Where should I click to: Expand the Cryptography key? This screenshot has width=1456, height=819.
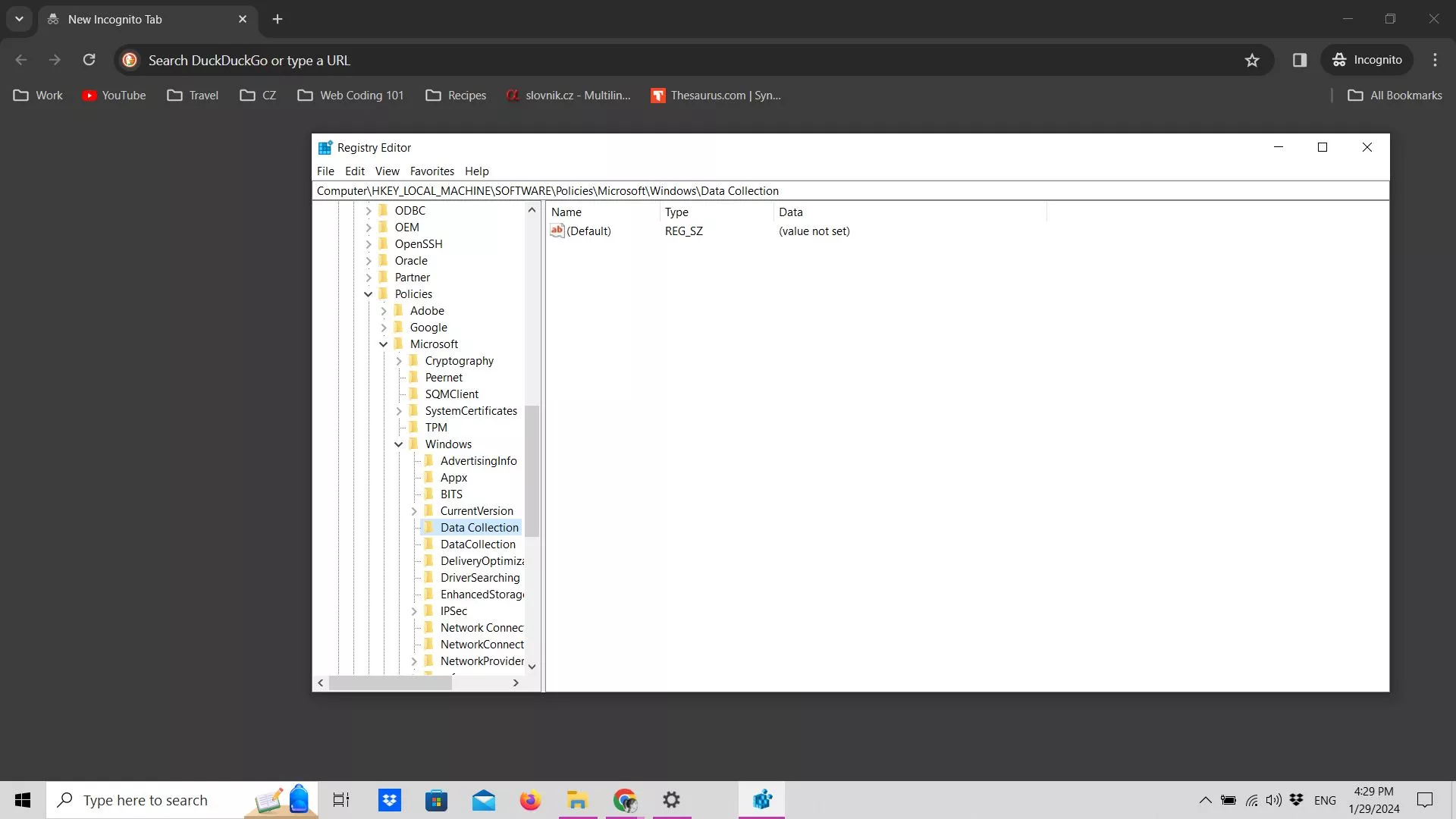click(x=399, y=361)
